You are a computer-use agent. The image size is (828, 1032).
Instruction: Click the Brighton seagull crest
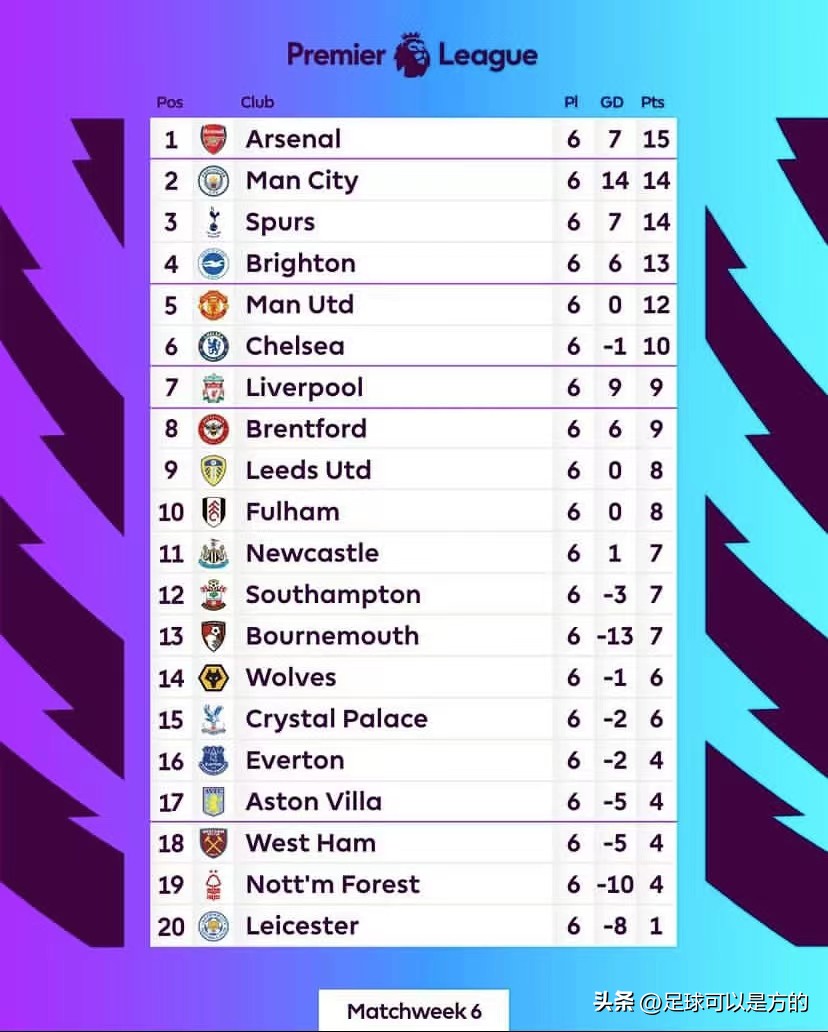tap(213, 264)
